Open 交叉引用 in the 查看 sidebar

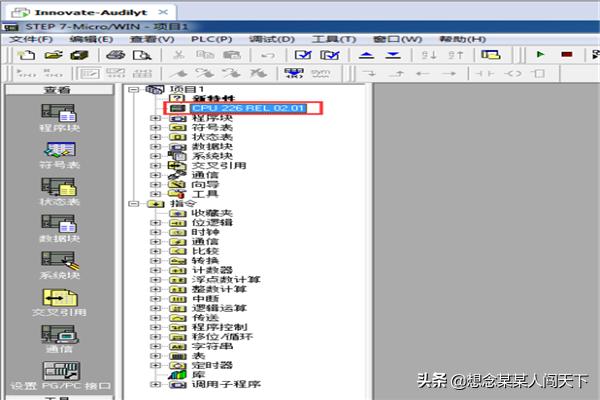tap(59, 302)
